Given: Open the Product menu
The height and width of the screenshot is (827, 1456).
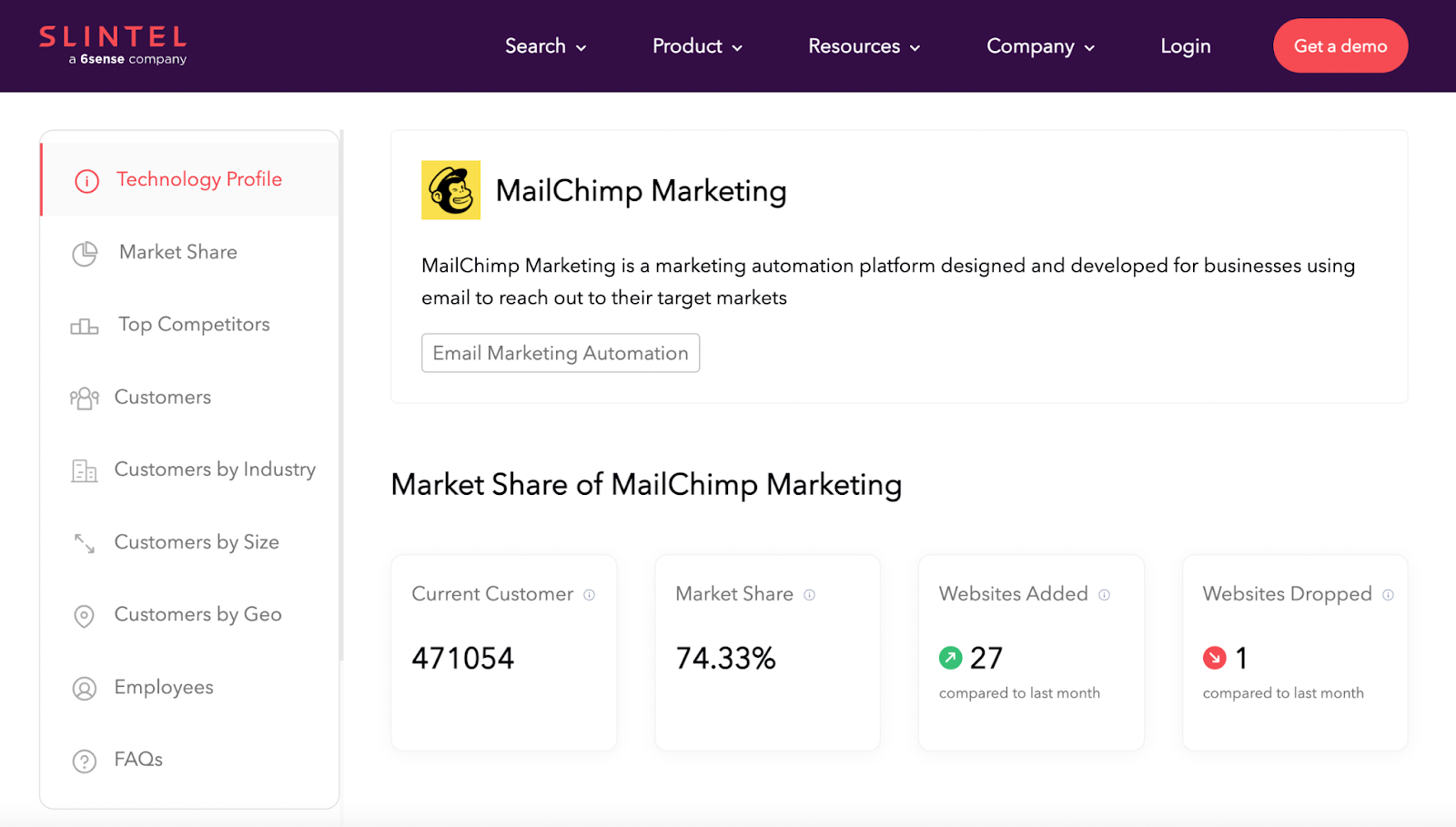Looking at the screenshot, I should click(x=698, y=46).
